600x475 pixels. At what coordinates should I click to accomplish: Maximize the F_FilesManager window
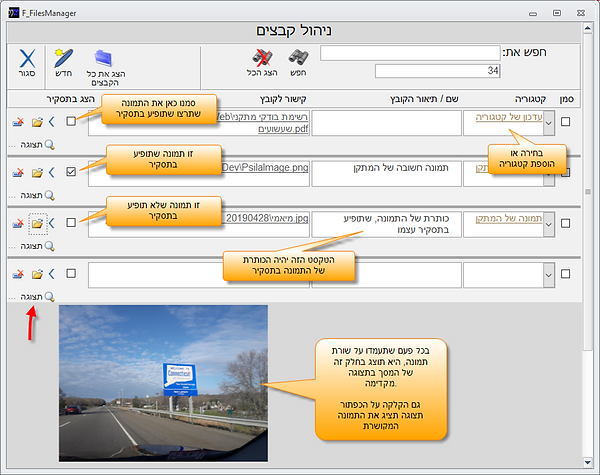(557, 13)
